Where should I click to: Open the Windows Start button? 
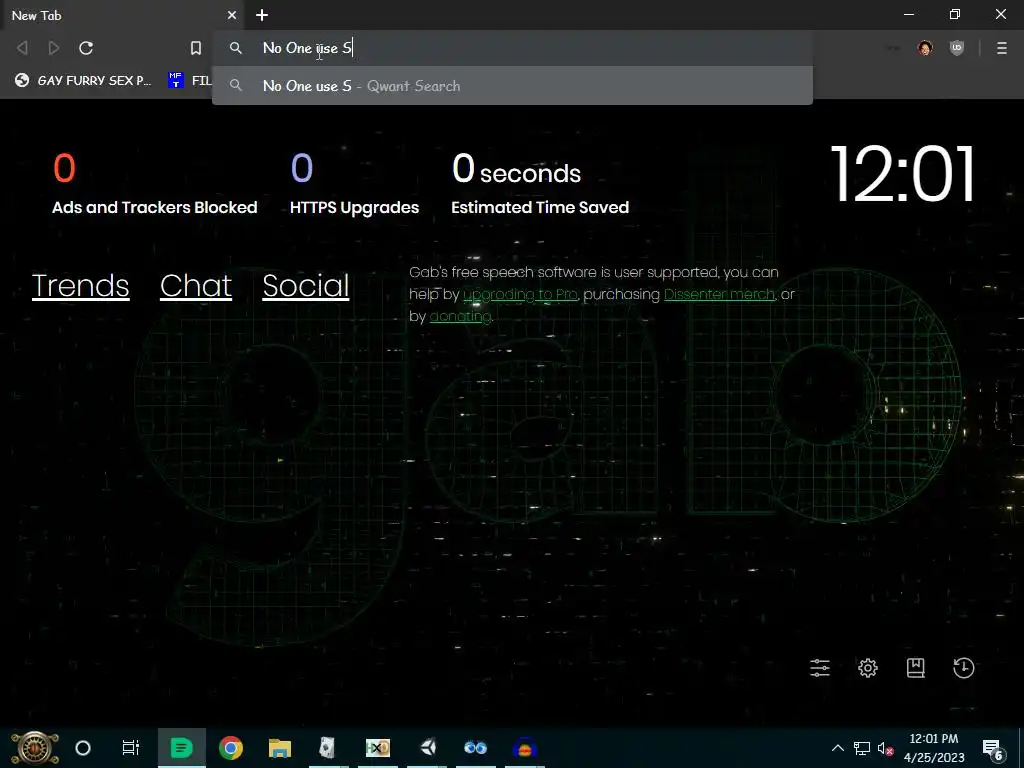click(35, 748)
